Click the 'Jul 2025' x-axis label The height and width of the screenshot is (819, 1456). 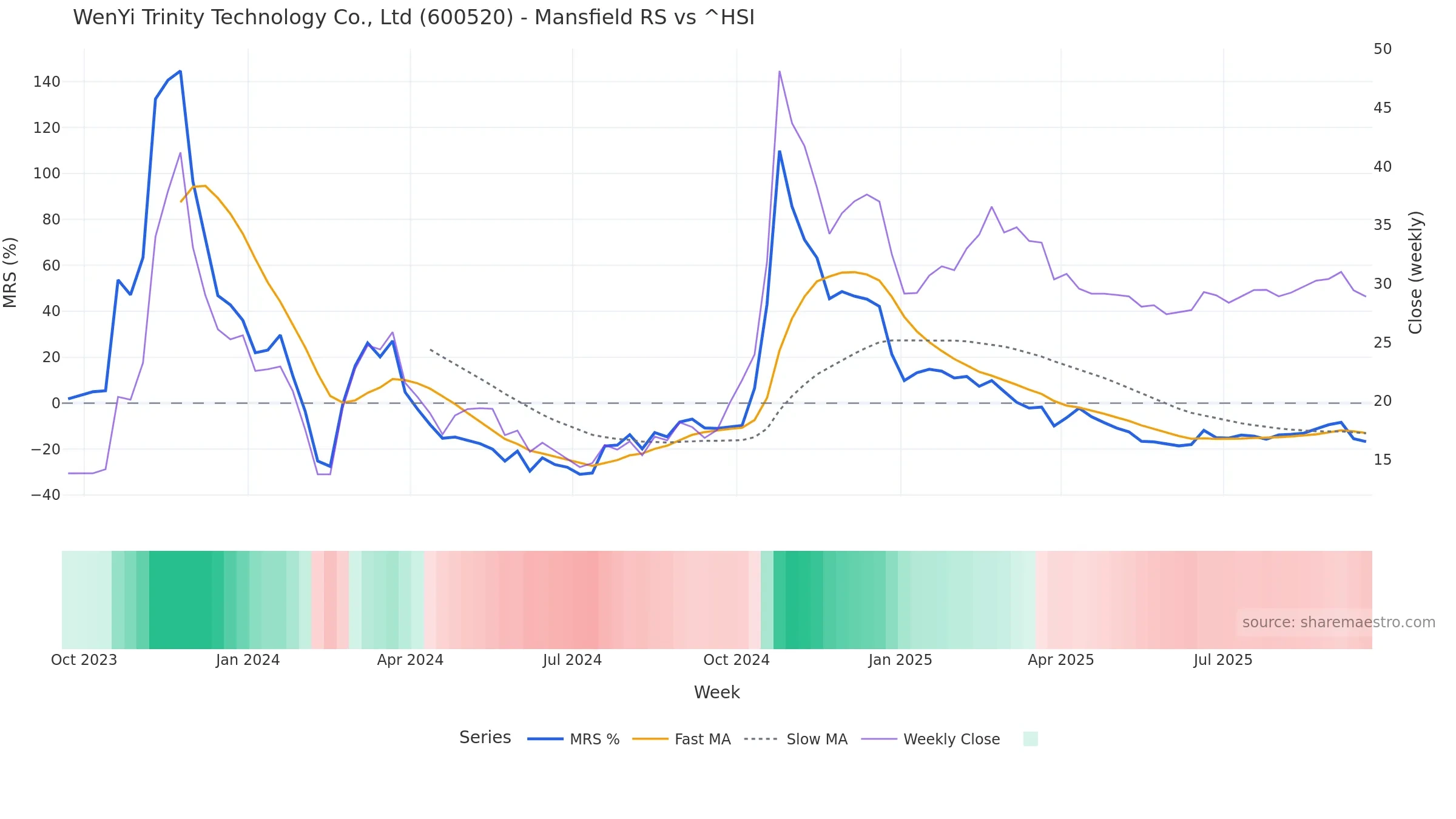coord(1223,660)
